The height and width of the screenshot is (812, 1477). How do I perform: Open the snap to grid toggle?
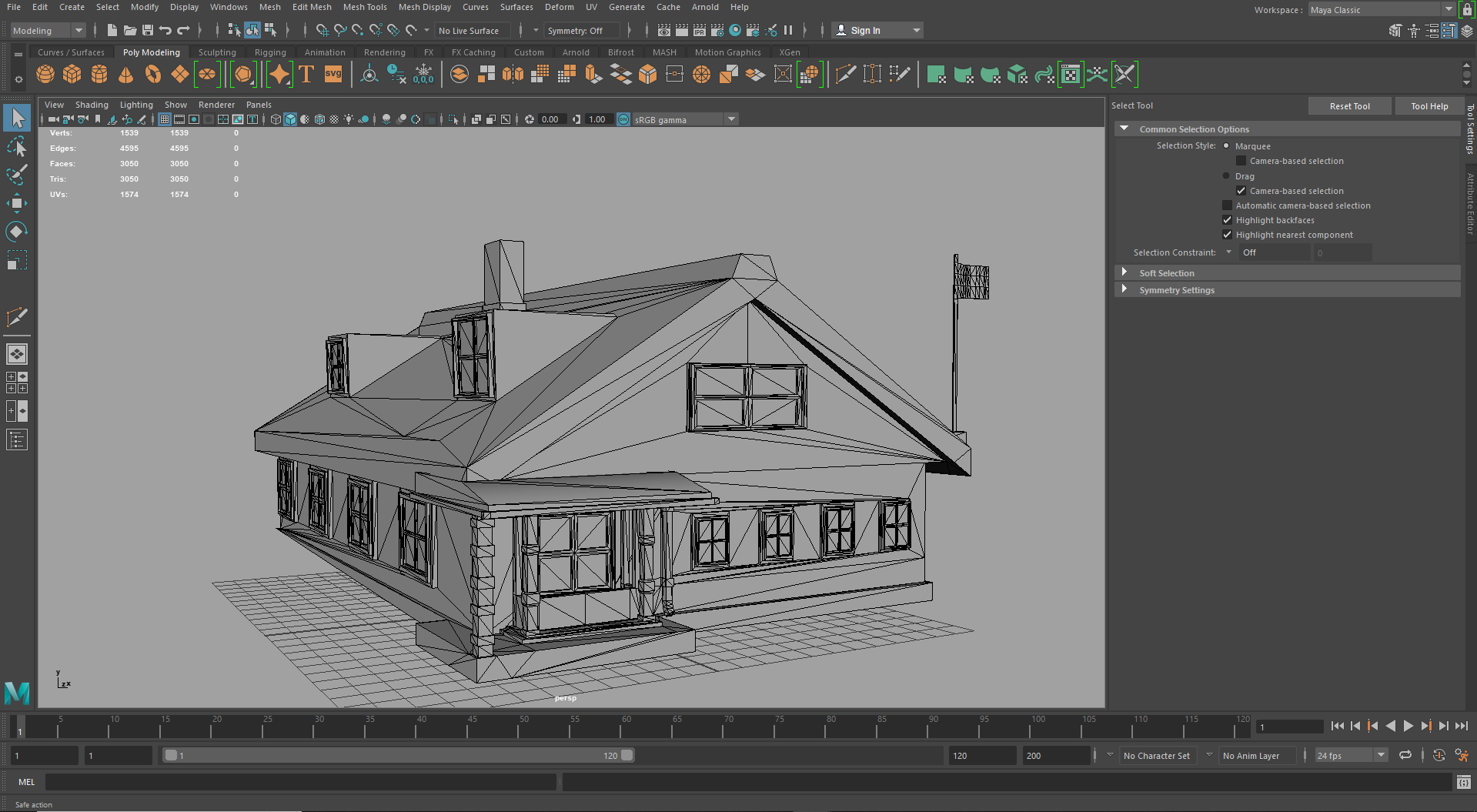pos(322,30)
